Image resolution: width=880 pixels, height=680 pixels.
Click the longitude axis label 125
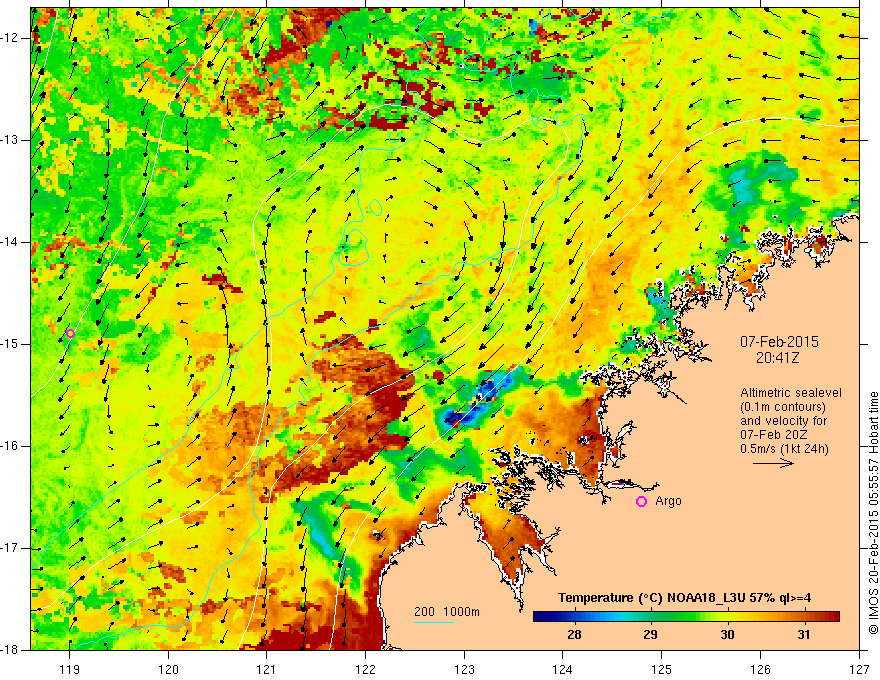pyautogui.click(x=662, y=669)
